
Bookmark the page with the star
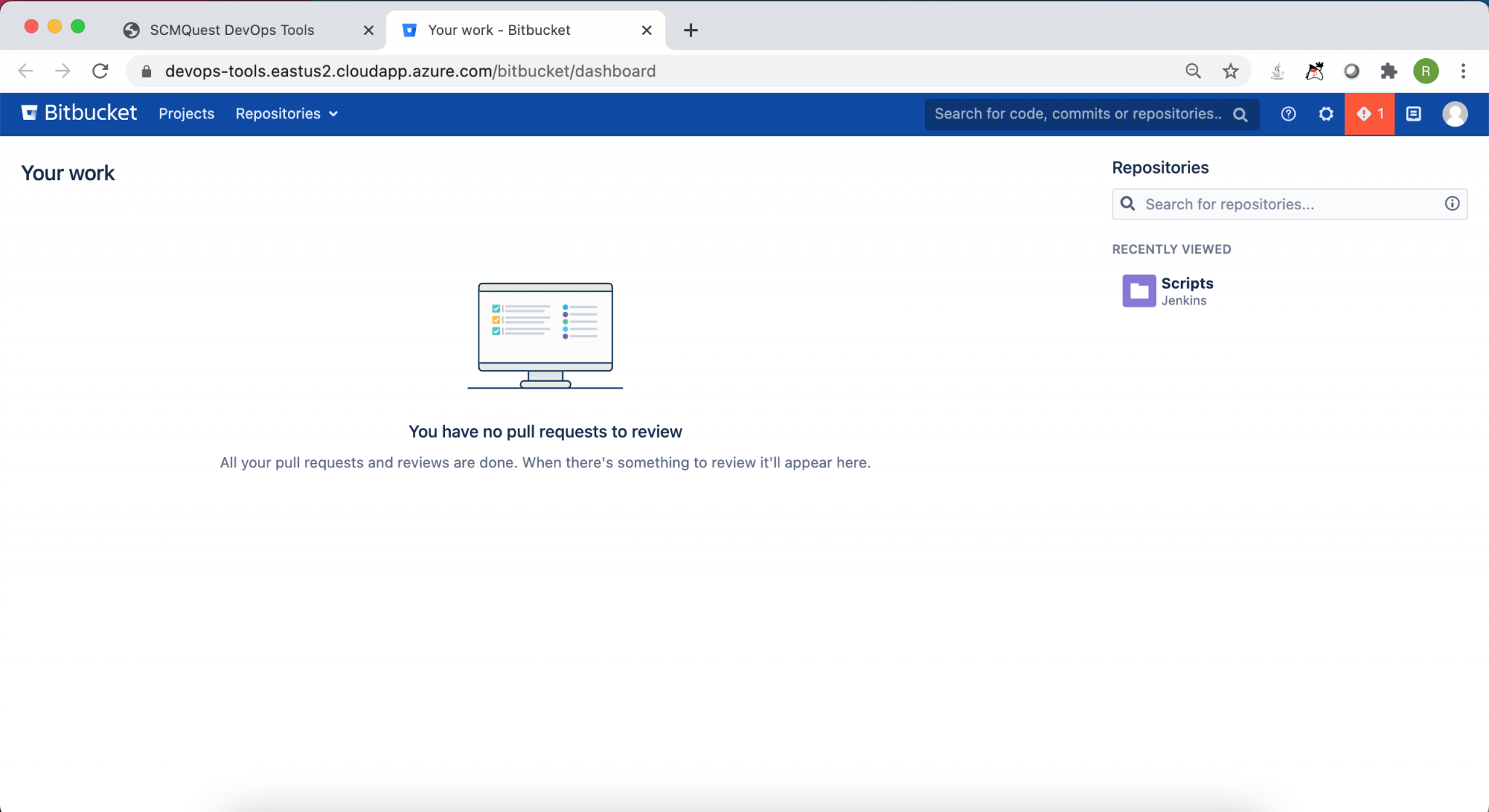[x=1229, y=71]
